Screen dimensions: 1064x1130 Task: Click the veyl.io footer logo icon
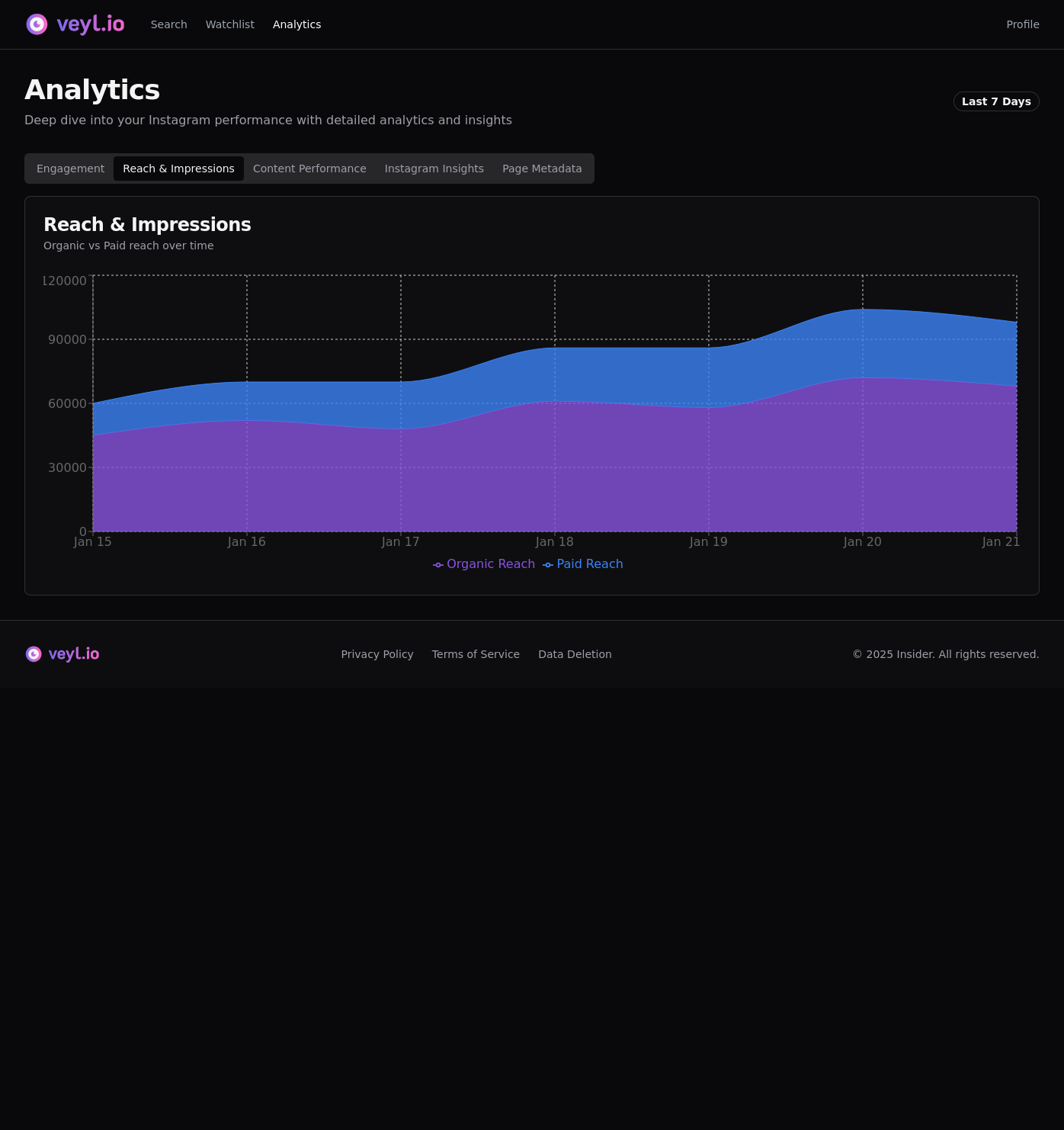tap(34, 654)
